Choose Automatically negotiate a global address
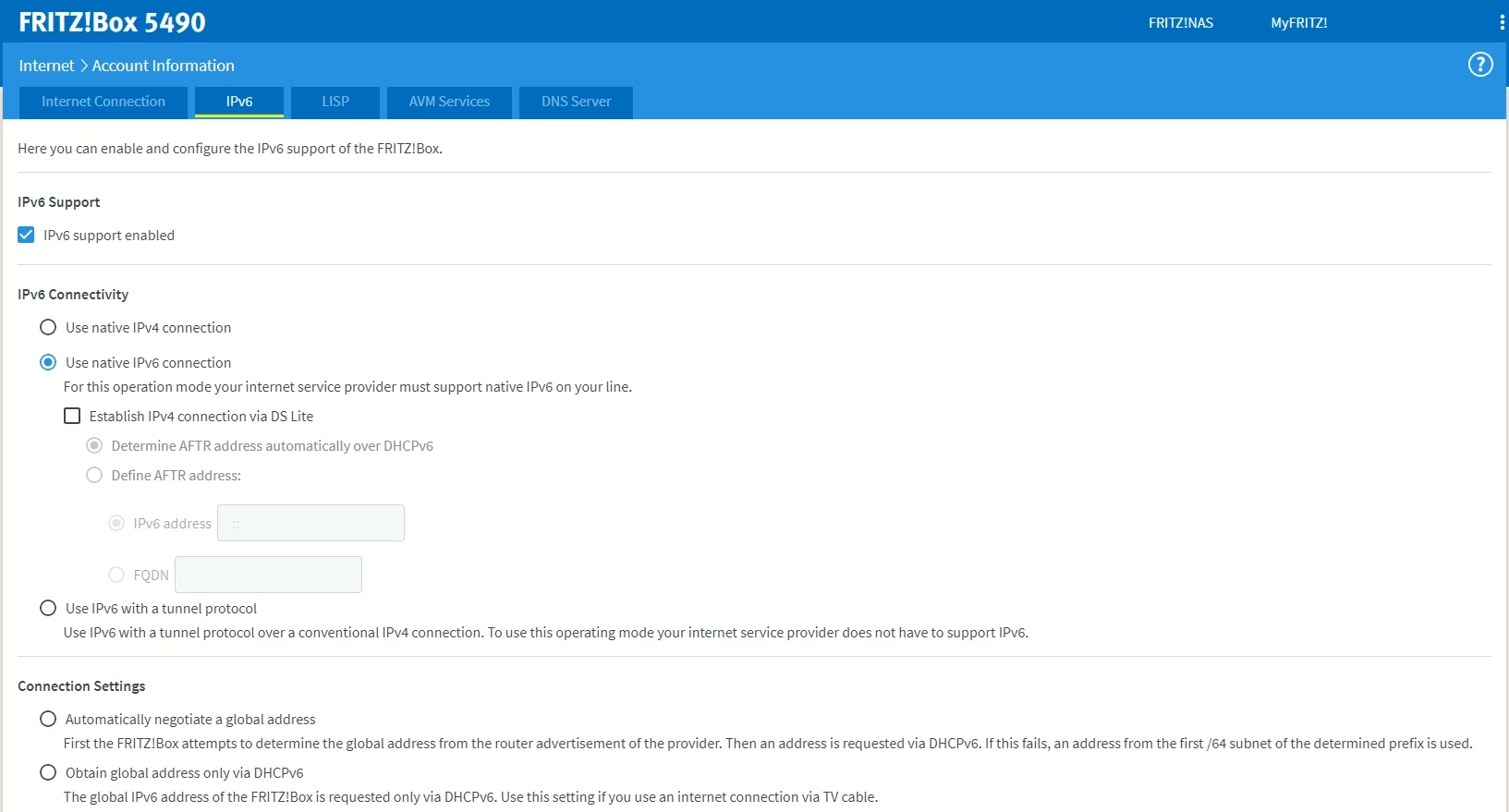This screenshot has width=1509, height=812. 48,719
